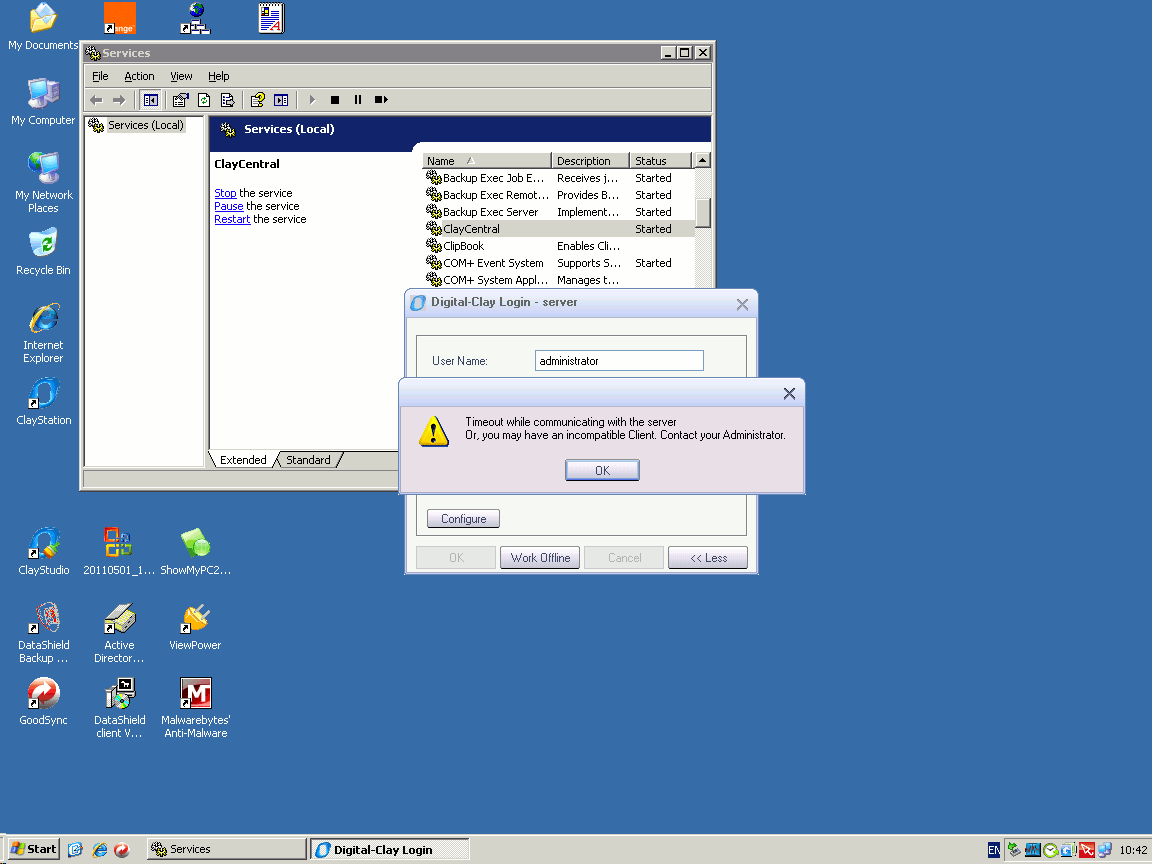The height and width of the screenshot is (864, 1152).
Task: Select the Backup Exec Job E... service row
Action: coord(559,178)
